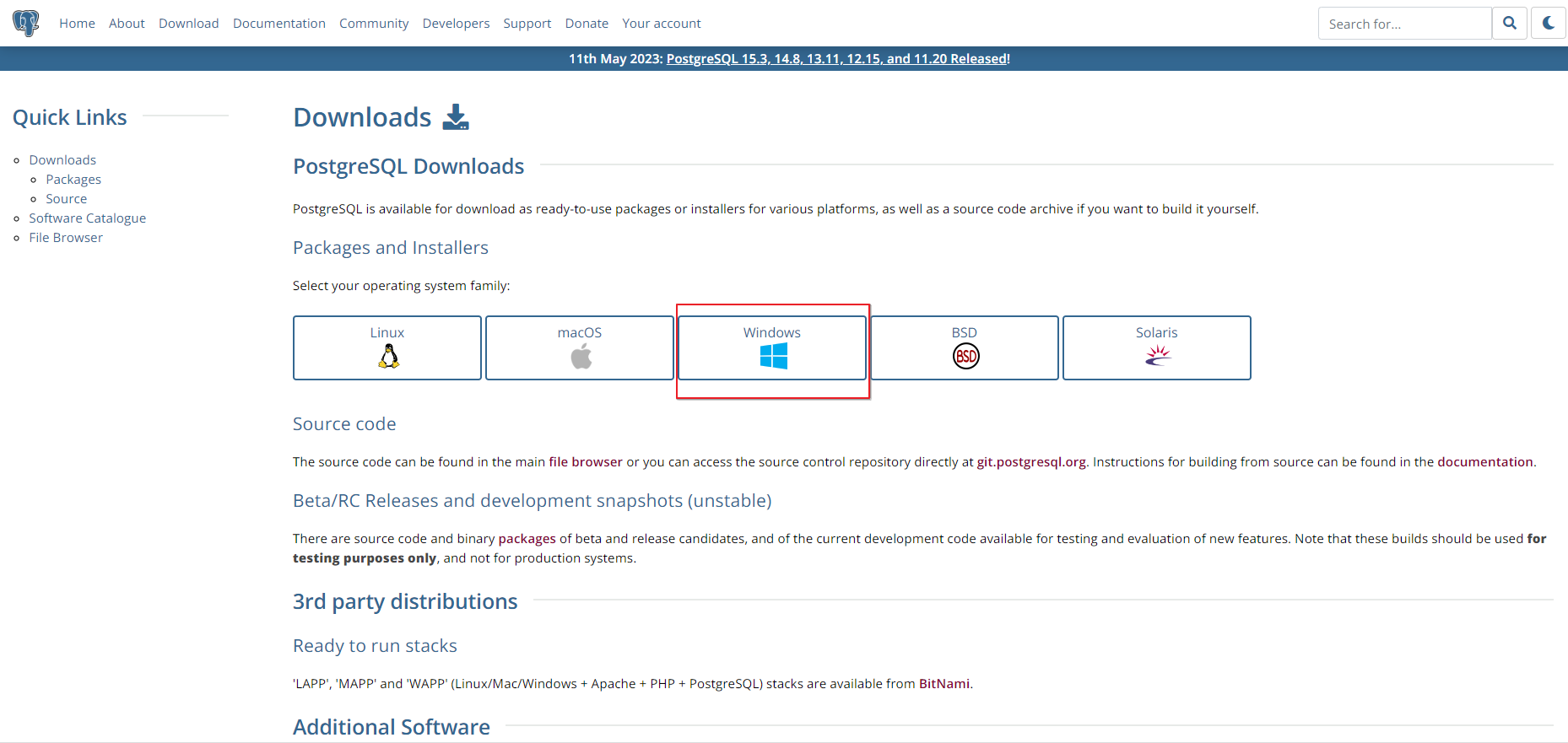Click the Source code heading
This screenshot has height=743, width=1568.
click(344, 424)
